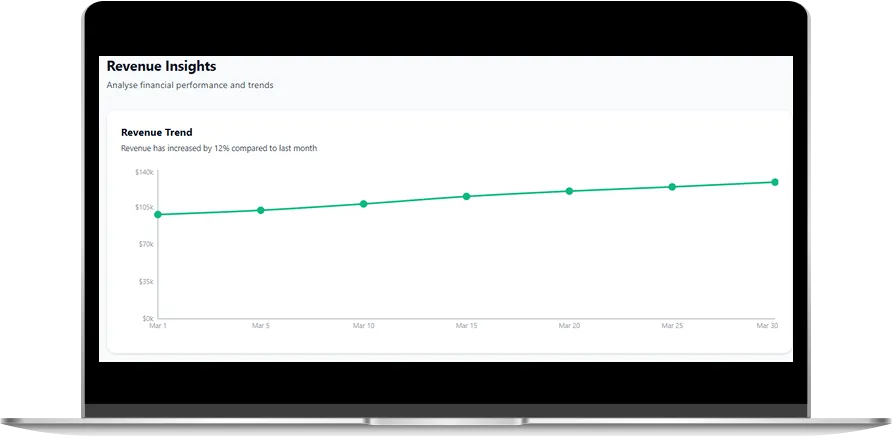Select the data point for Mar 25
892x436 pixels.
[x=672, y=187]
